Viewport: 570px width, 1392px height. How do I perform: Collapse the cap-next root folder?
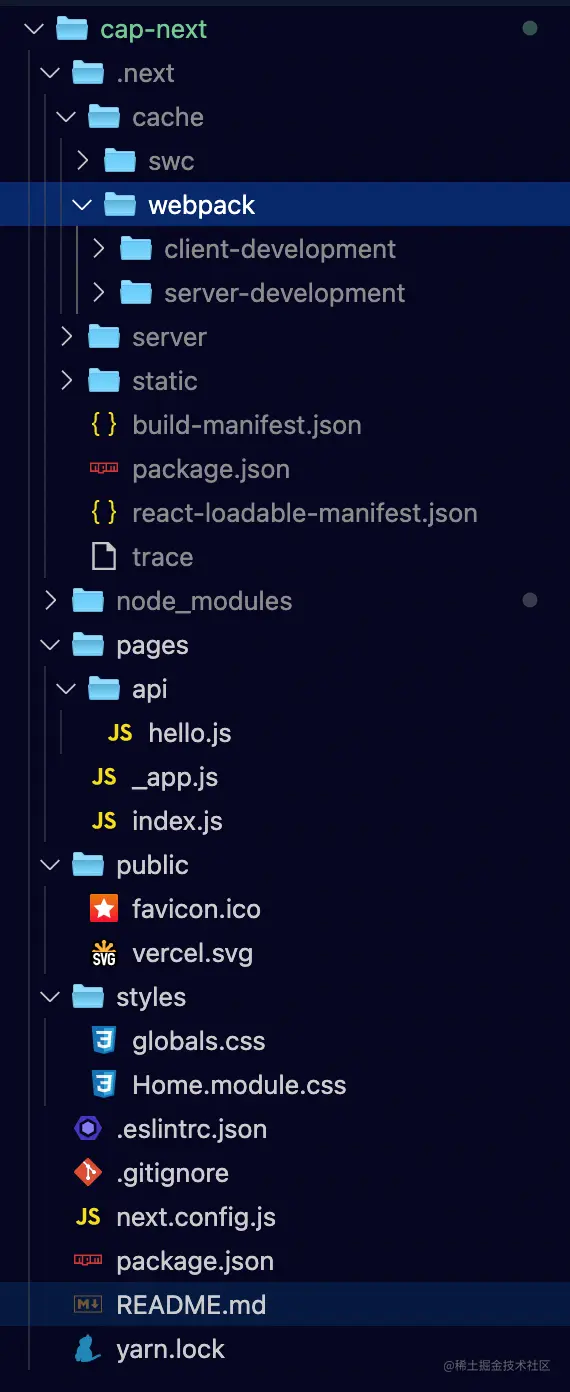pos(34,29)
